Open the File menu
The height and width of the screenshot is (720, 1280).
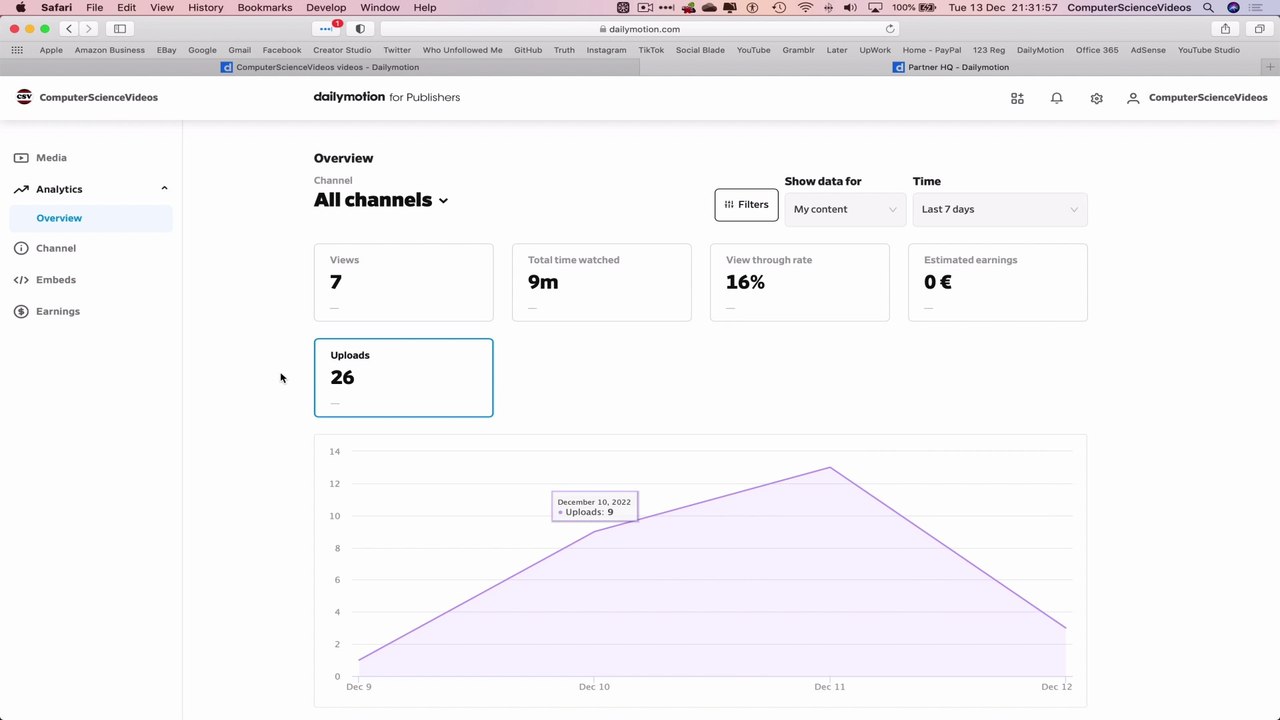click(94, 7)
